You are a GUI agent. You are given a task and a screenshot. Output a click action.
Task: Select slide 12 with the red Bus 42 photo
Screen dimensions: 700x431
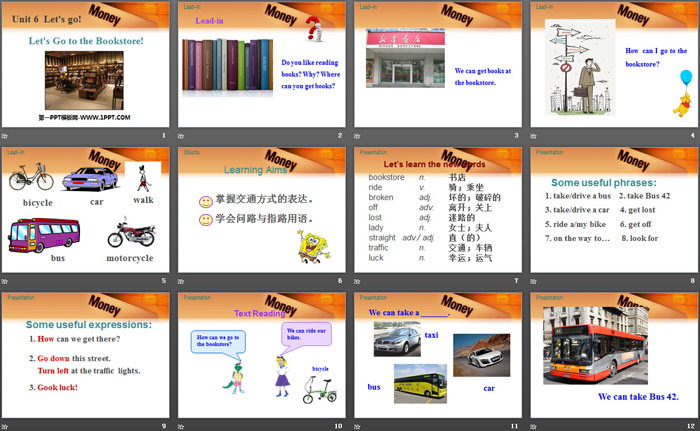click(613, 355)
